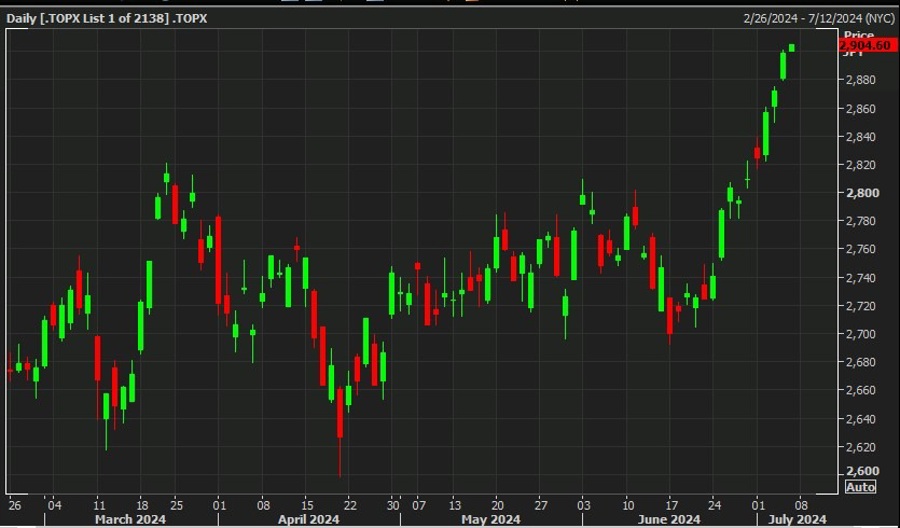900x528 pixels.
Task: Click the 2,820 price axis label
Action: (861, 165)
